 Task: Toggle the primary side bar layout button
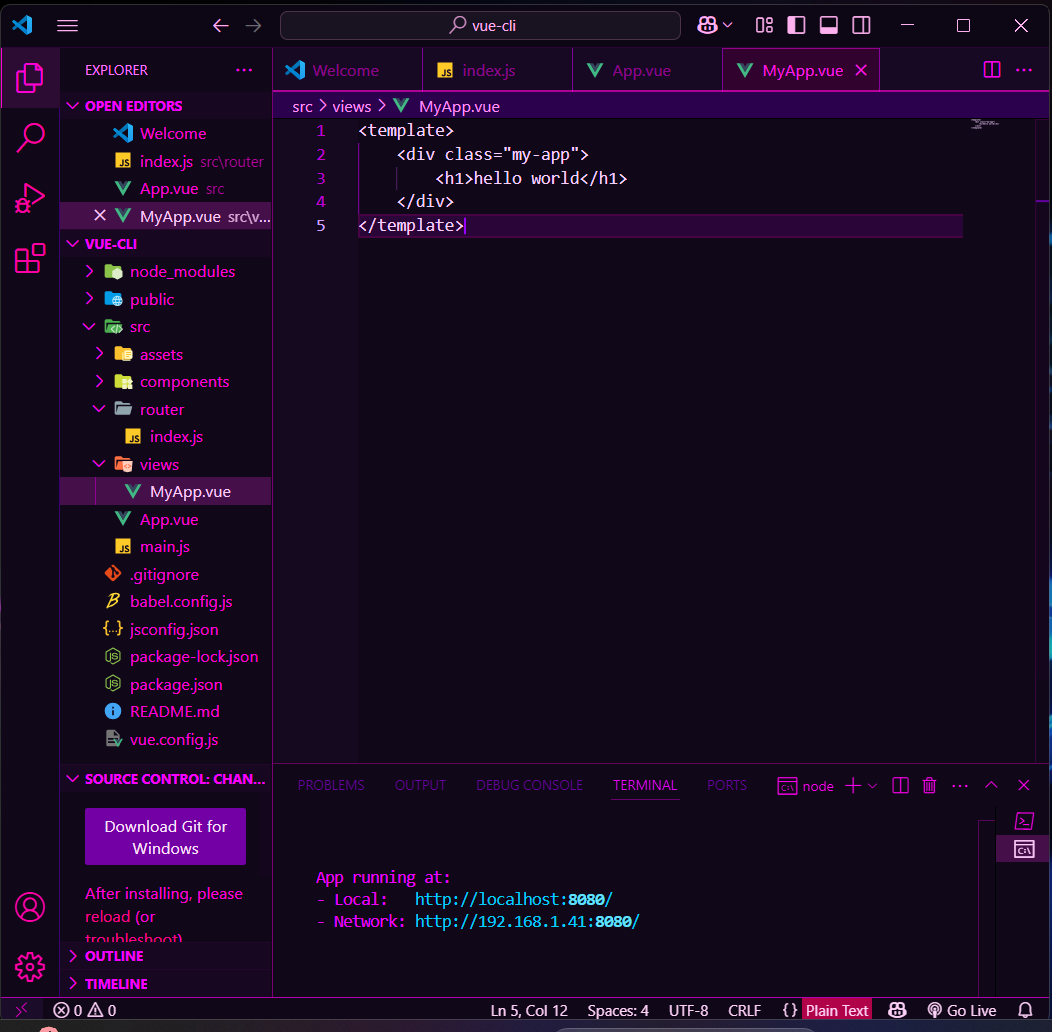point(796,26)
